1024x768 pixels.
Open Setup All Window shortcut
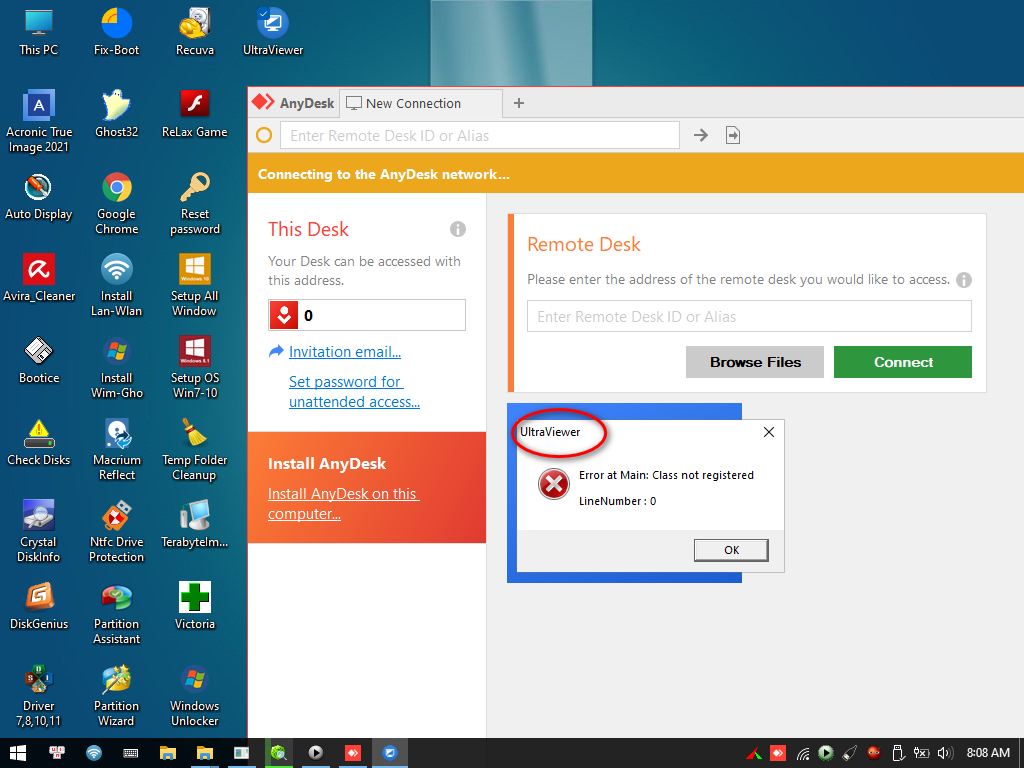[x=195, y=285]
